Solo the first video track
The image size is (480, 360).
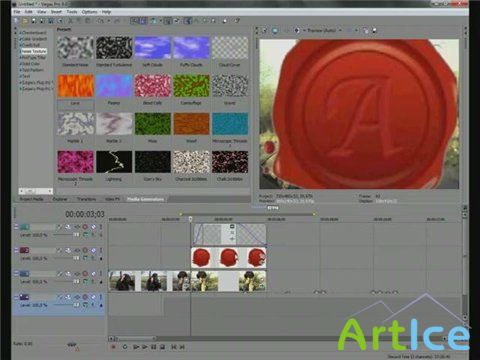coord(101,227)
